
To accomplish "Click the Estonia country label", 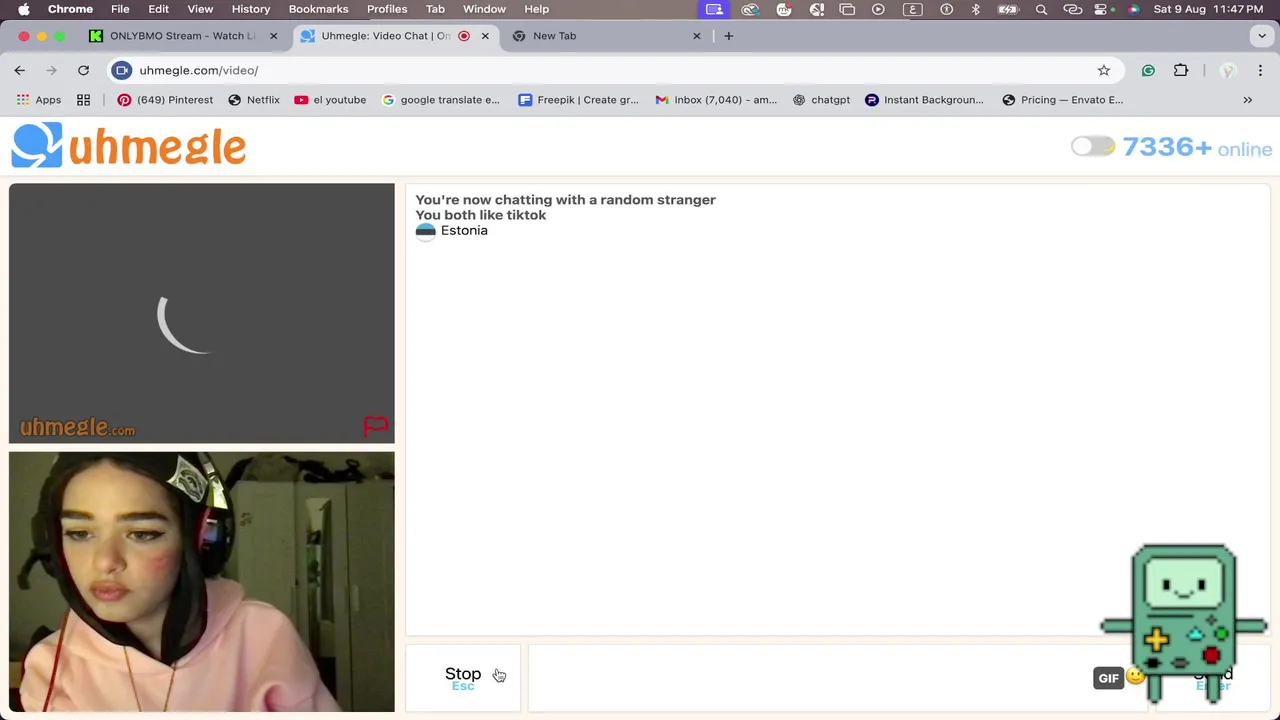I will [464, 230].
